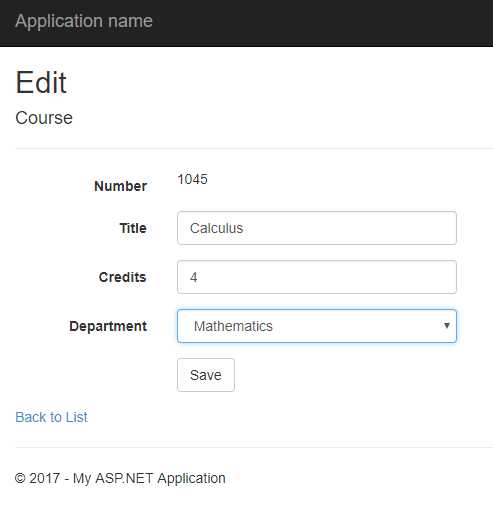This screenshot has height=507, width=493.
Task: Expand the Department combo box arrow
Action: pyautogui.click(x=447, y=326)
